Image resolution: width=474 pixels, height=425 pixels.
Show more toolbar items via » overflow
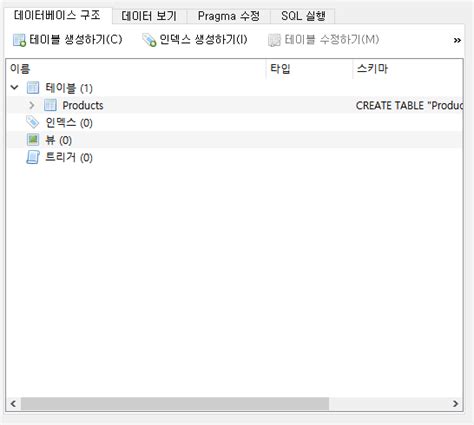[457, 40]
